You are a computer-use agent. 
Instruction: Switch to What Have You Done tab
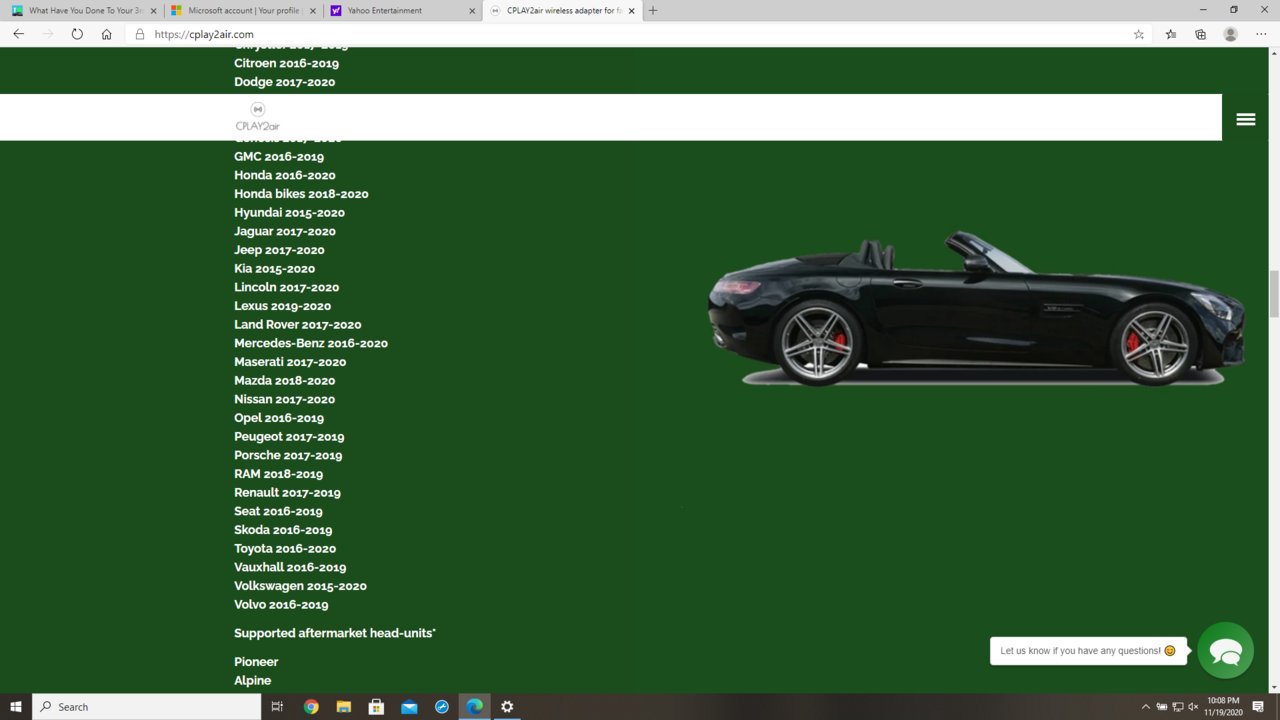coord(85,10)
